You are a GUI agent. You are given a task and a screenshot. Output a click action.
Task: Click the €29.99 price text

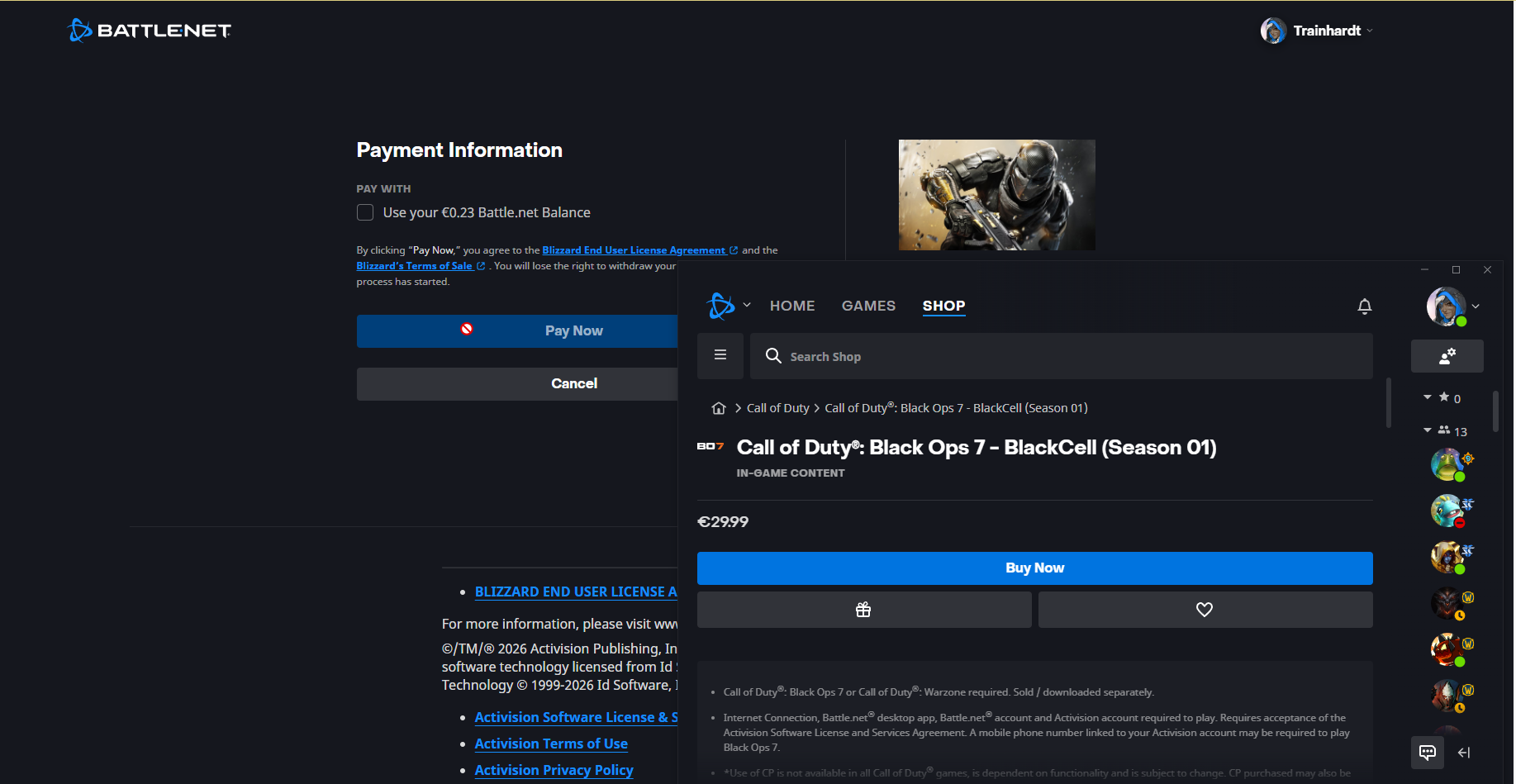click(723, 522)
